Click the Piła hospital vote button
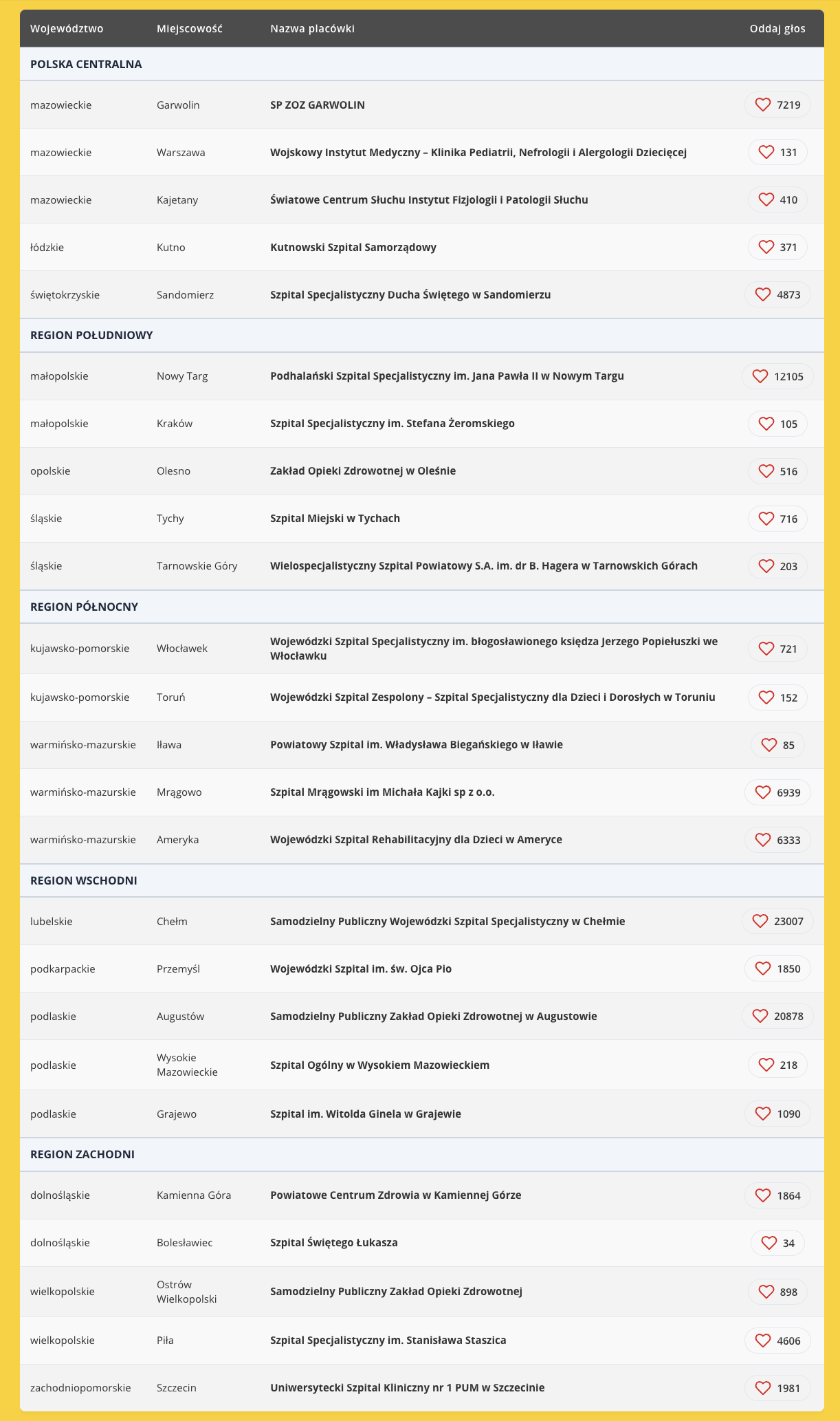The width and height of the screenshot is (840, 1421). [x=777, y=1341]
